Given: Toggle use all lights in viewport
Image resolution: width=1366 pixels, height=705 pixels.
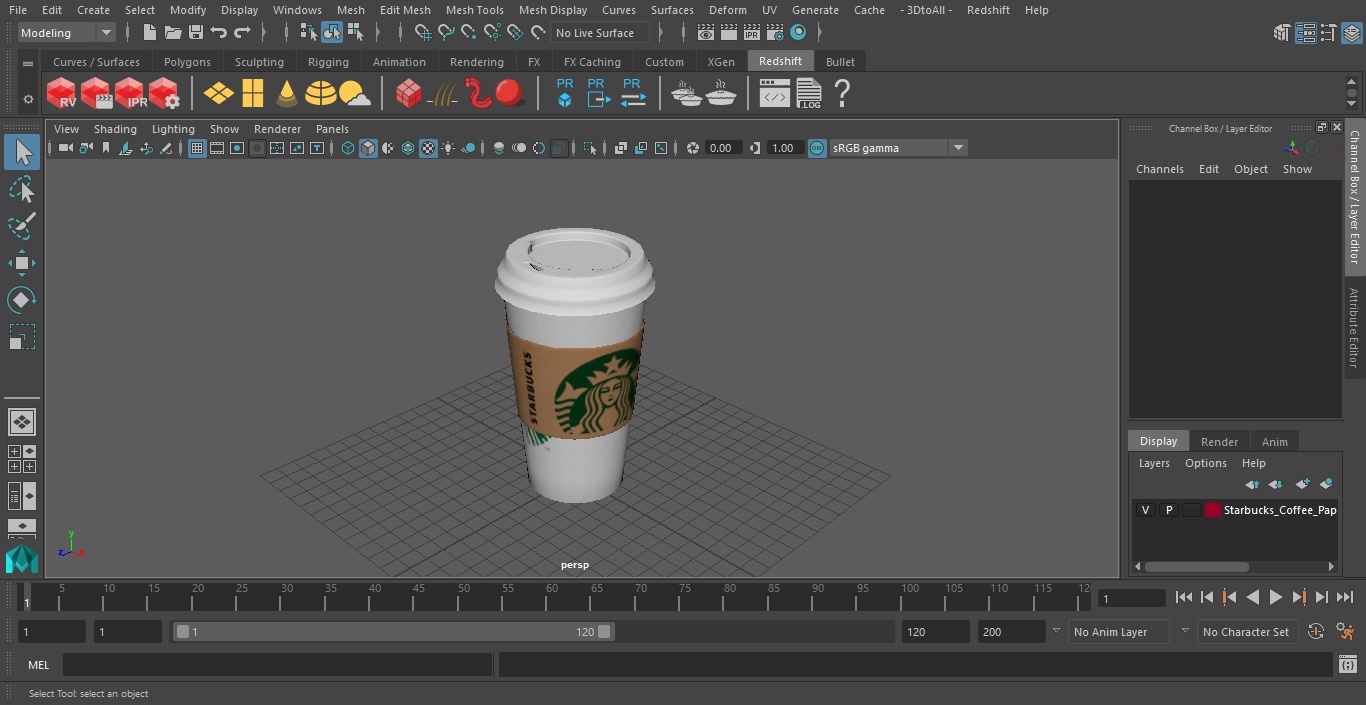Looking at the screenshot, I should point(448,148).
